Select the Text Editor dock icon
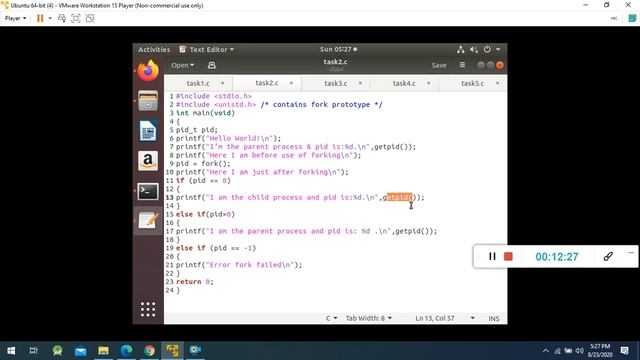 click(148, 221)
